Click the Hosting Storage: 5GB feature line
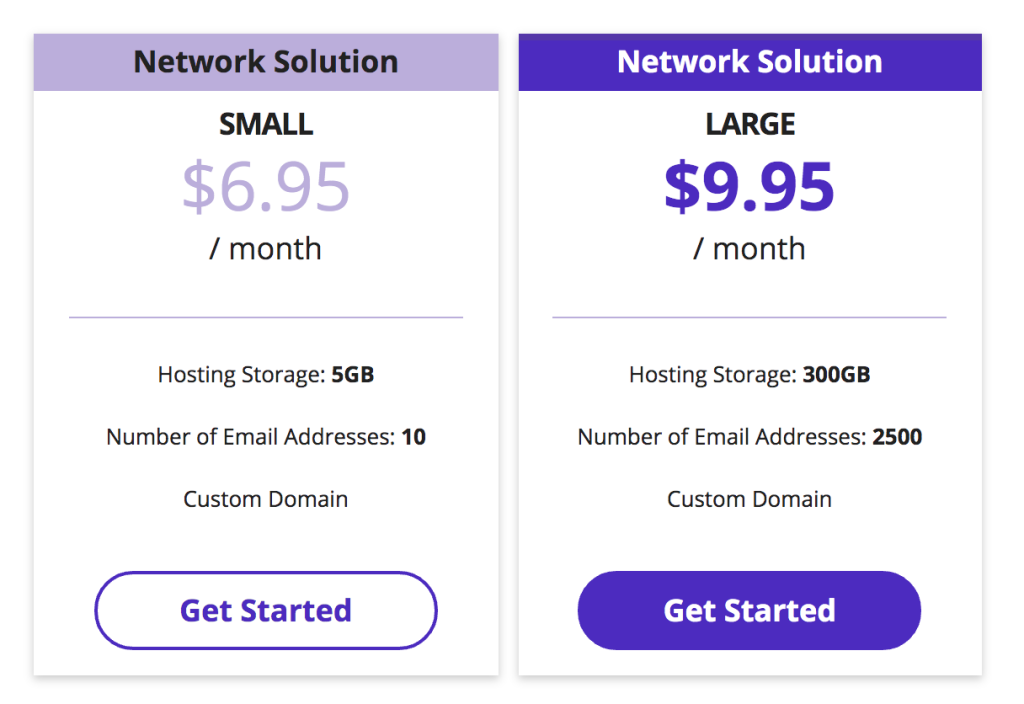1024x704 pixels. click(266, 375)
